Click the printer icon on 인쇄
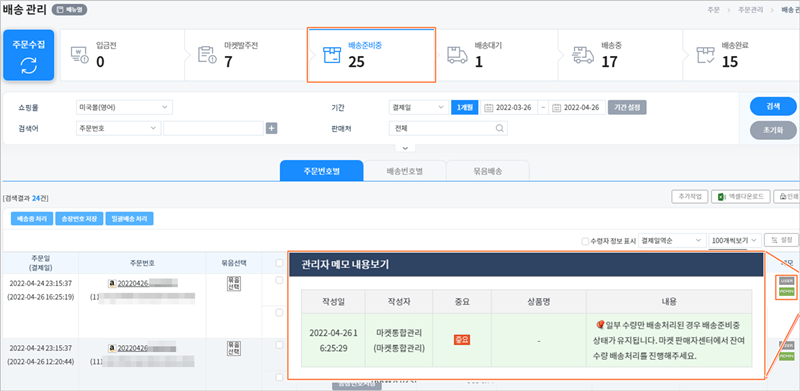This screenshot has width=800, height=391. pos(782,197)
